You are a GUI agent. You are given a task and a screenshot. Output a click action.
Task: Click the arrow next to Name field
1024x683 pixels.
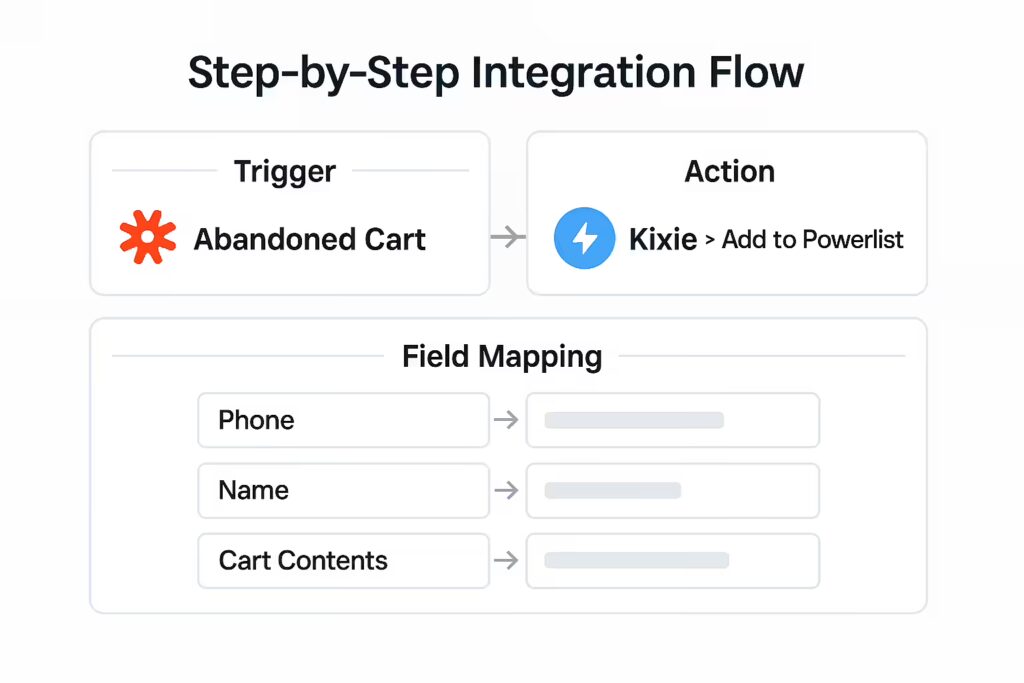(x=506, y=490)
